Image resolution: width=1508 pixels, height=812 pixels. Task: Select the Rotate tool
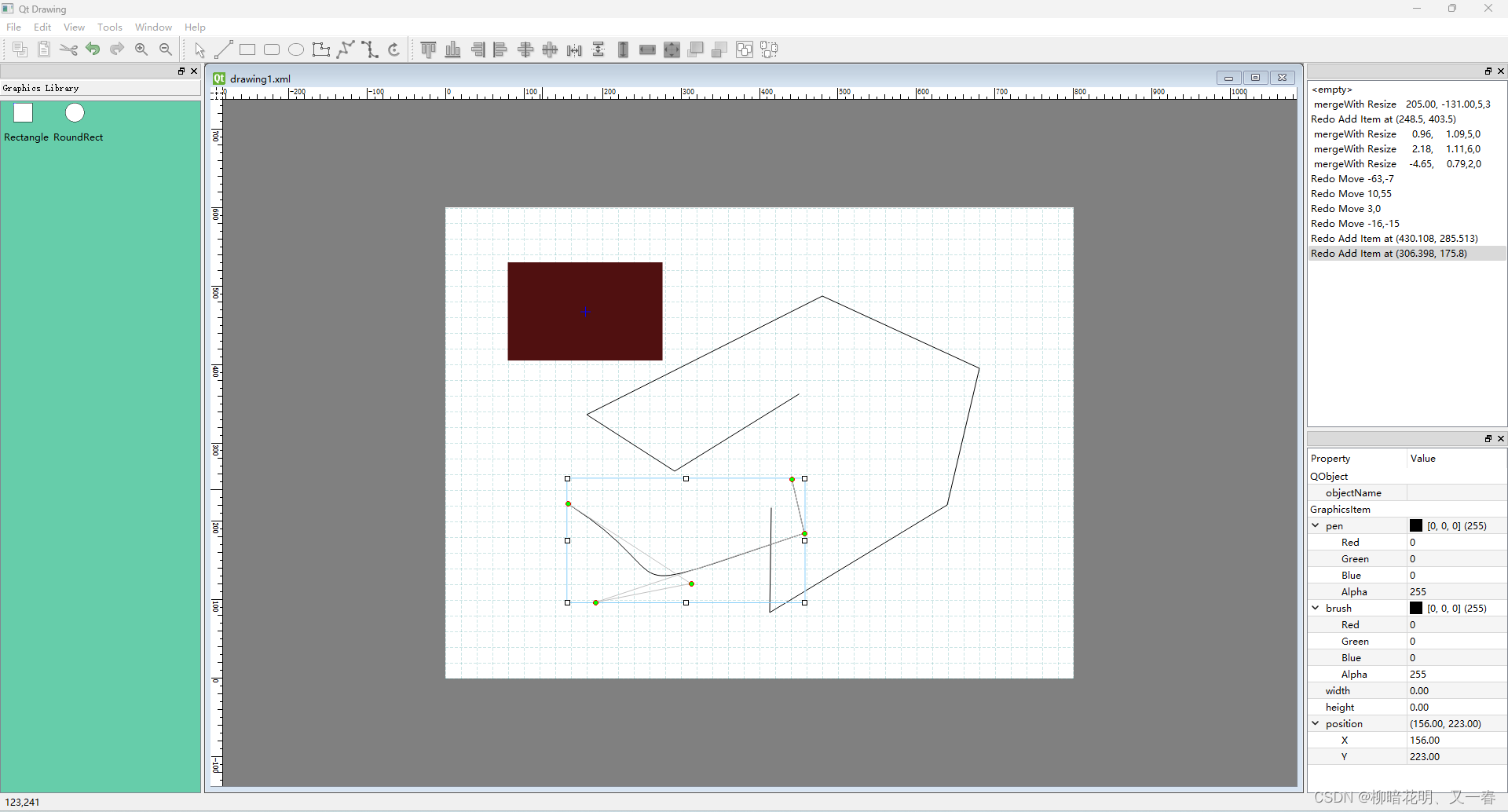[393, 49]
